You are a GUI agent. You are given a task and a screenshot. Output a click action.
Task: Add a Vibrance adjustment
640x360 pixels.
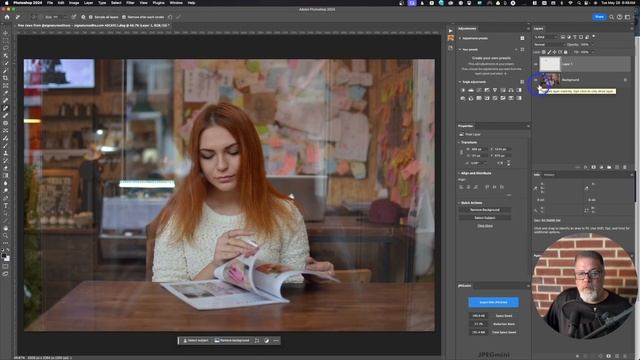click(495, 90)
